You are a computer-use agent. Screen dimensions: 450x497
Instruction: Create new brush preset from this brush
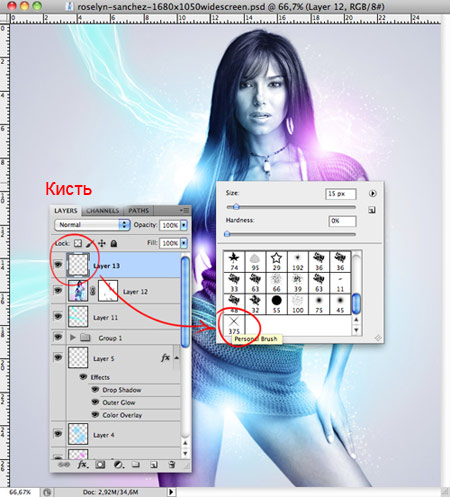click(x=372, y=210)
